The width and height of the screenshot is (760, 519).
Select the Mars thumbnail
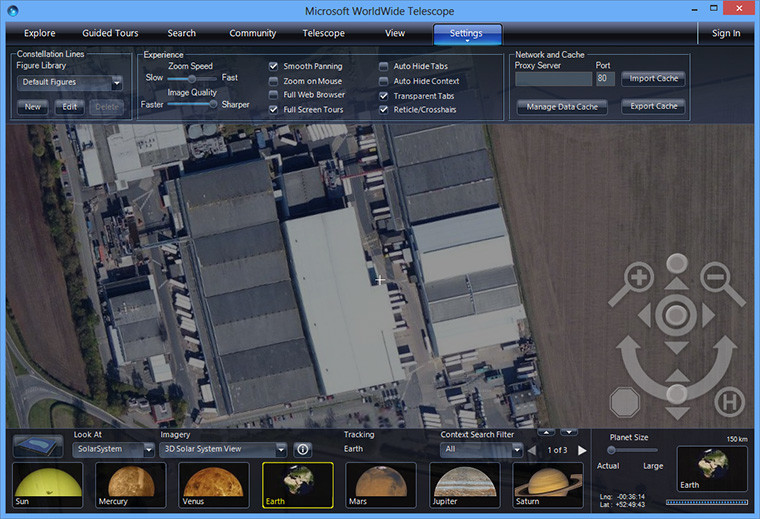380,485
